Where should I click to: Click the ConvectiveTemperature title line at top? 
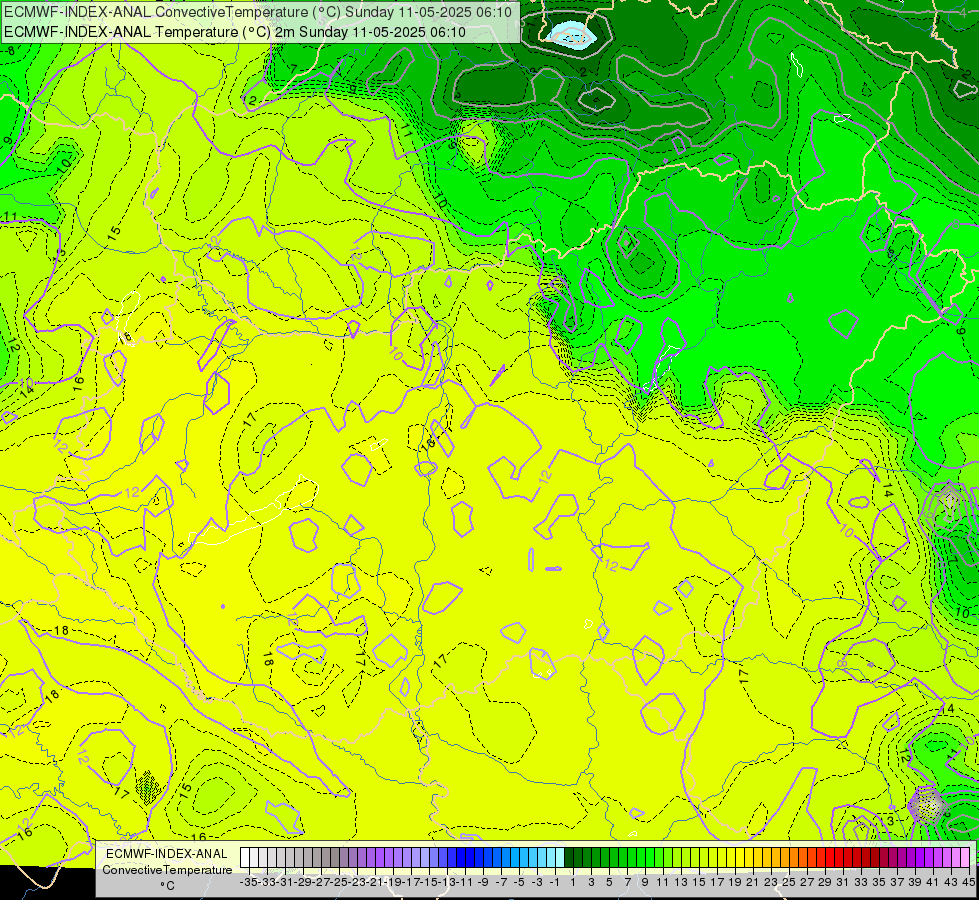[258, 12]
